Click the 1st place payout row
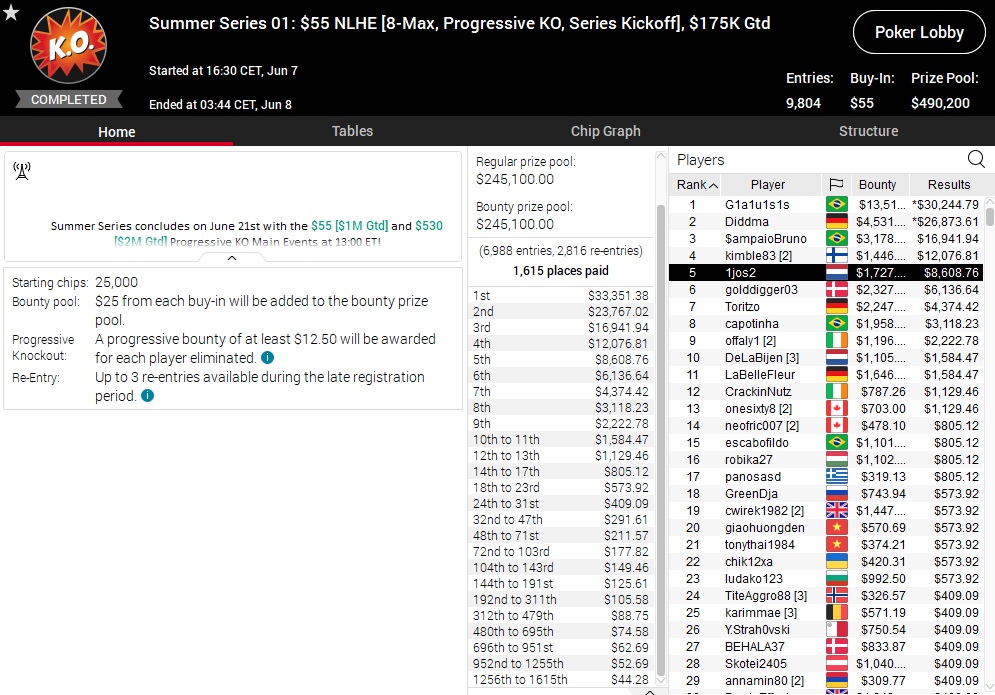This screenshot has width=995, height=695. 561,296
